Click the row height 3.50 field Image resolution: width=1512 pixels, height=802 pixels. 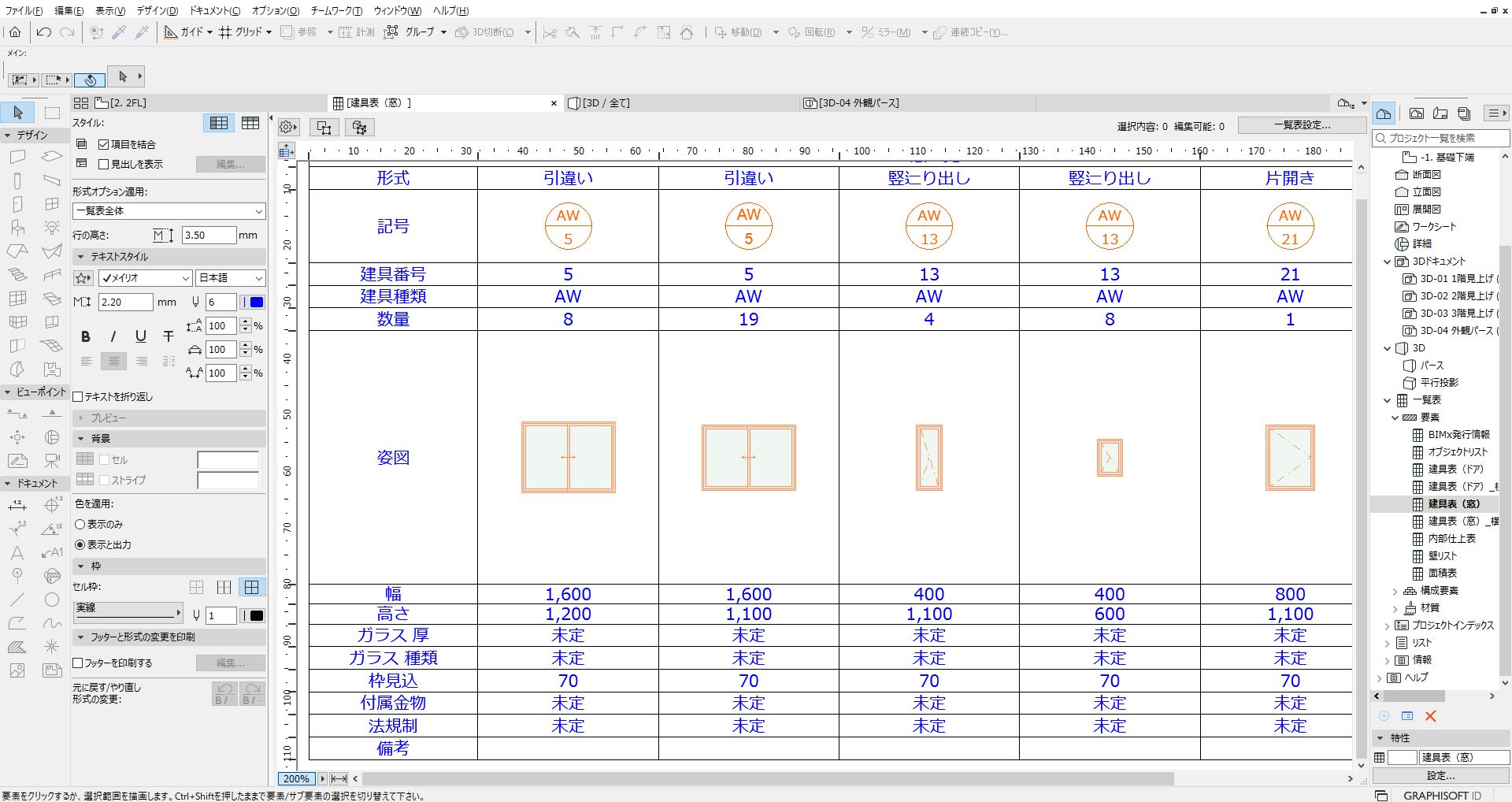208,235
